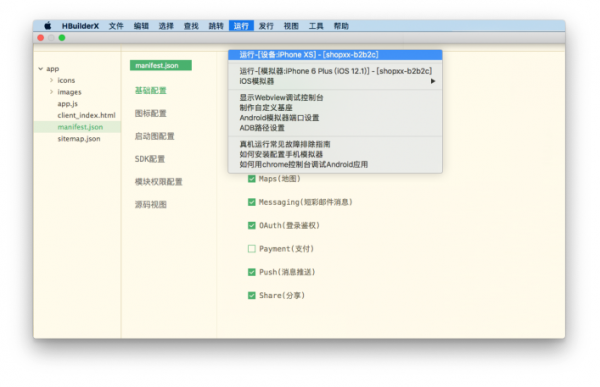
Task: Switch to the manifest.json editor tab
Action: [161, 65]
